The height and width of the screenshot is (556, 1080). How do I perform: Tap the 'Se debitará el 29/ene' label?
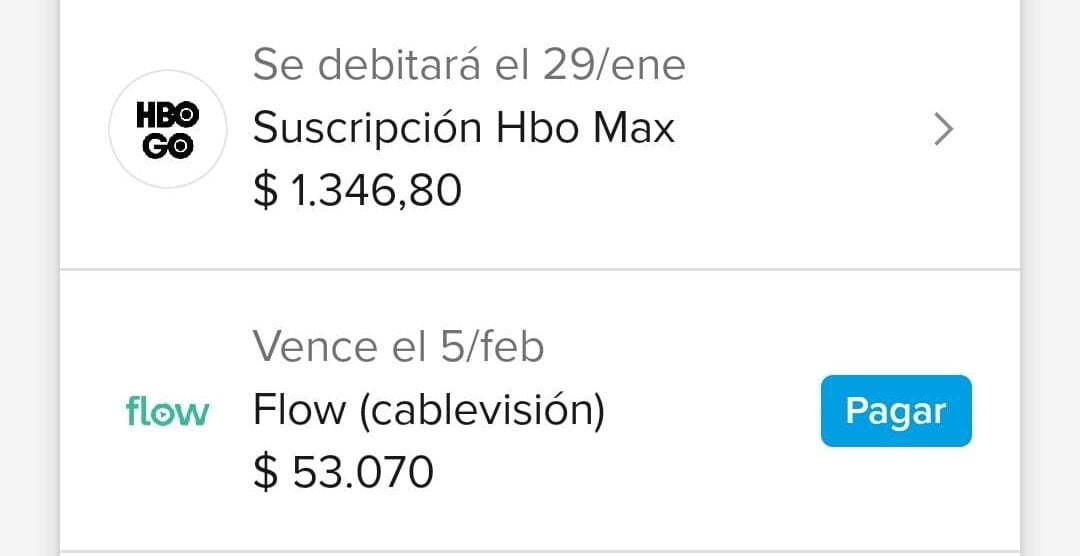tap(469, 66)
